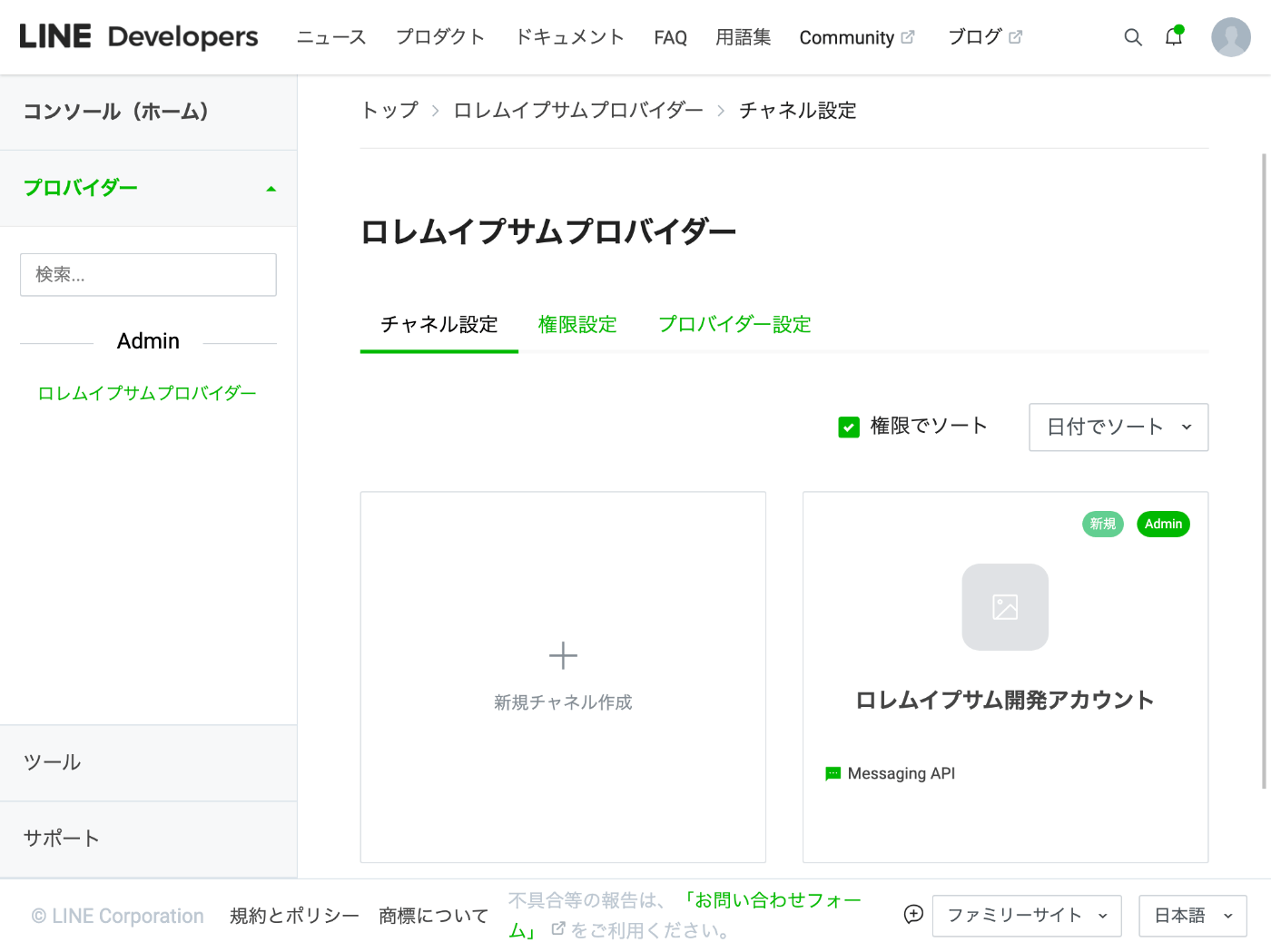This screenshot has height=952, width=1271.
Task: Click the ロレムイプサムプロバイダー breadcrumb
Action: point(578,110)
